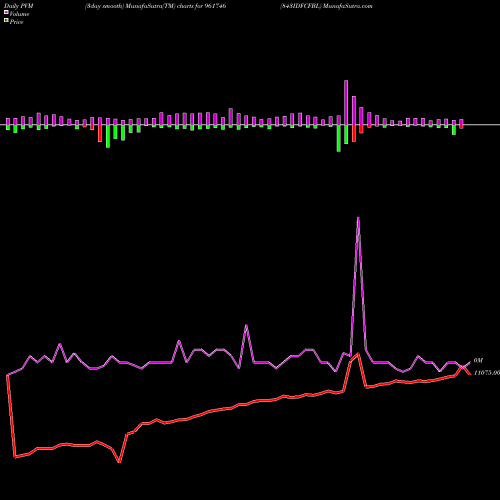Click the tallest magenta volume bar
The width and height of the screenshot is (500, 500).
click(346, 102)
